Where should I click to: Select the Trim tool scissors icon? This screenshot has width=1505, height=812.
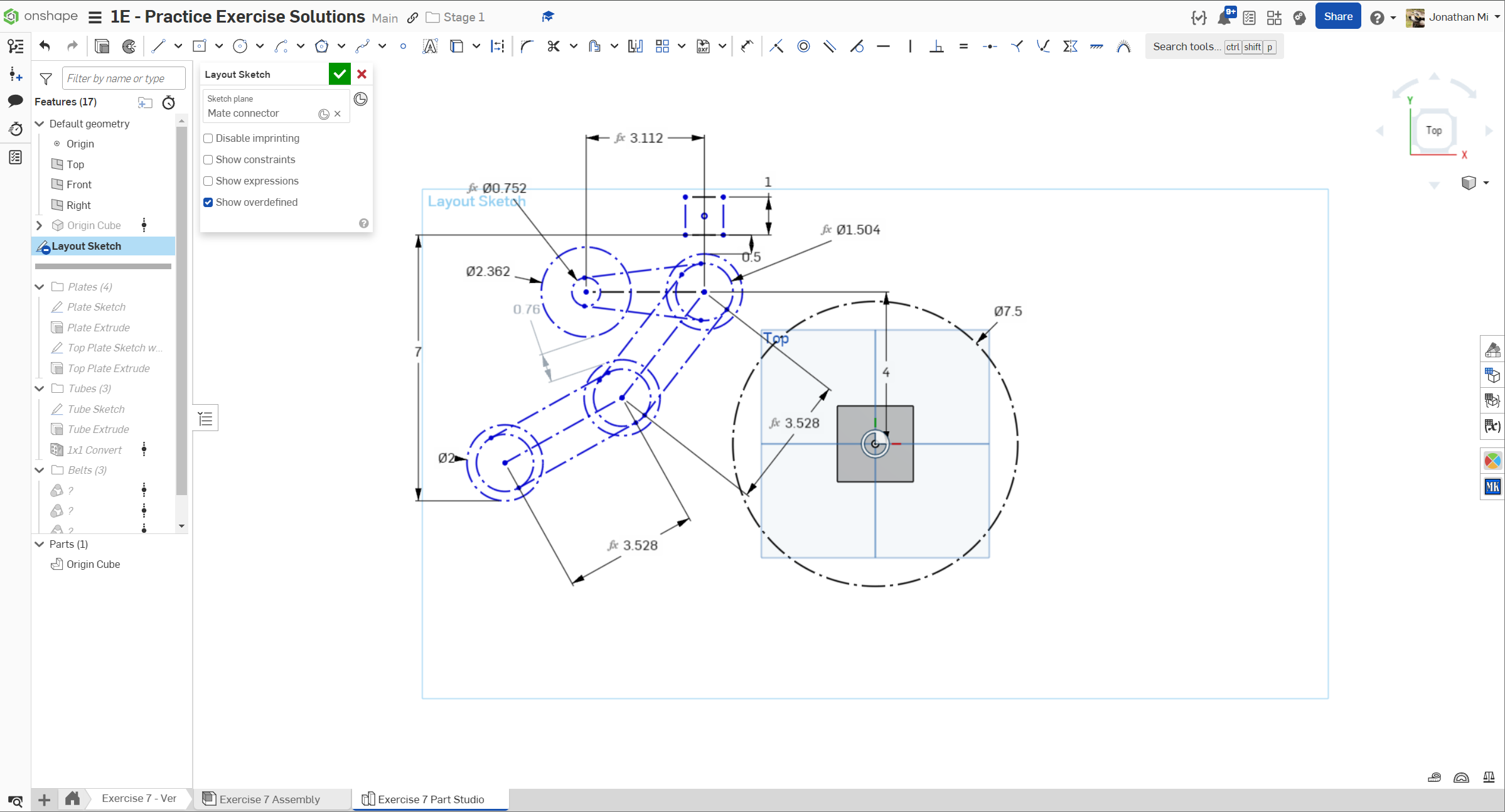553,46
